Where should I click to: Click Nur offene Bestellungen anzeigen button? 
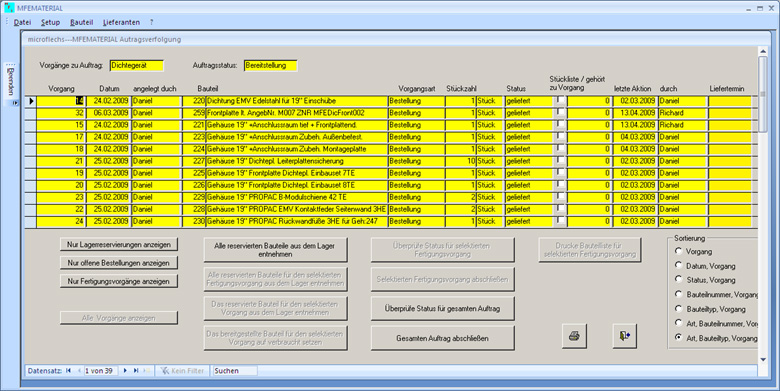[119, 263]
